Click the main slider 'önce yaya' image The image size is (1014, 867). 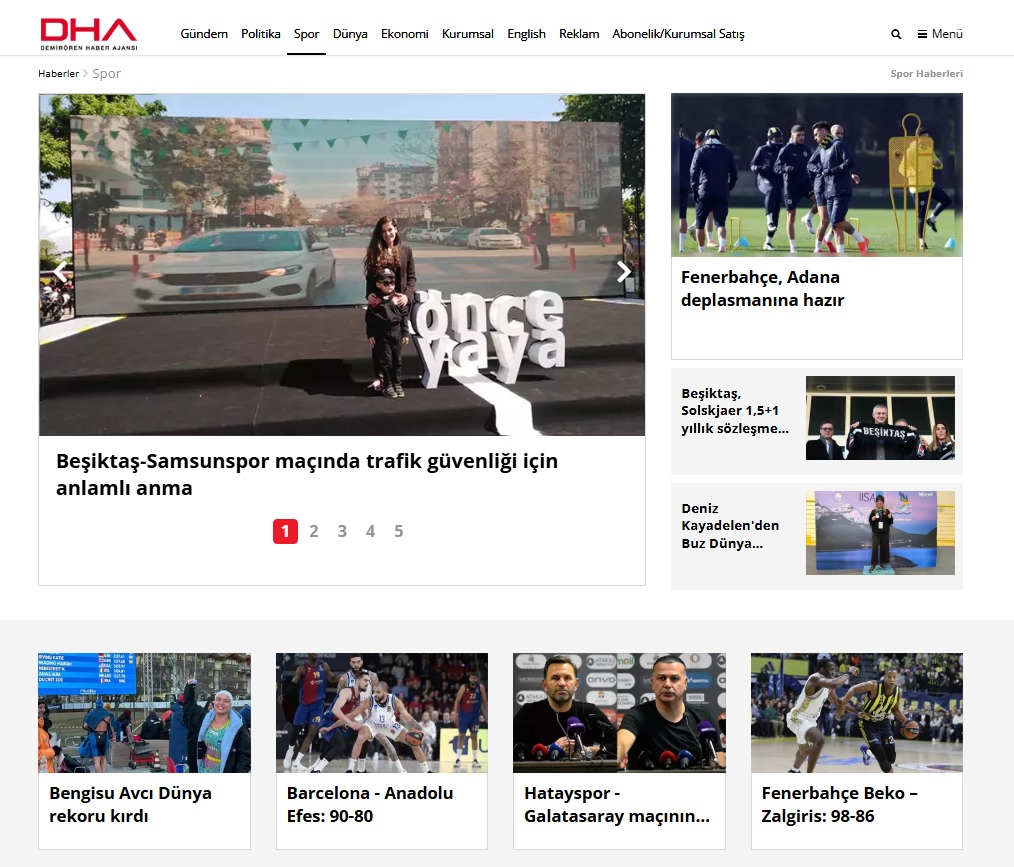[342, 264]
